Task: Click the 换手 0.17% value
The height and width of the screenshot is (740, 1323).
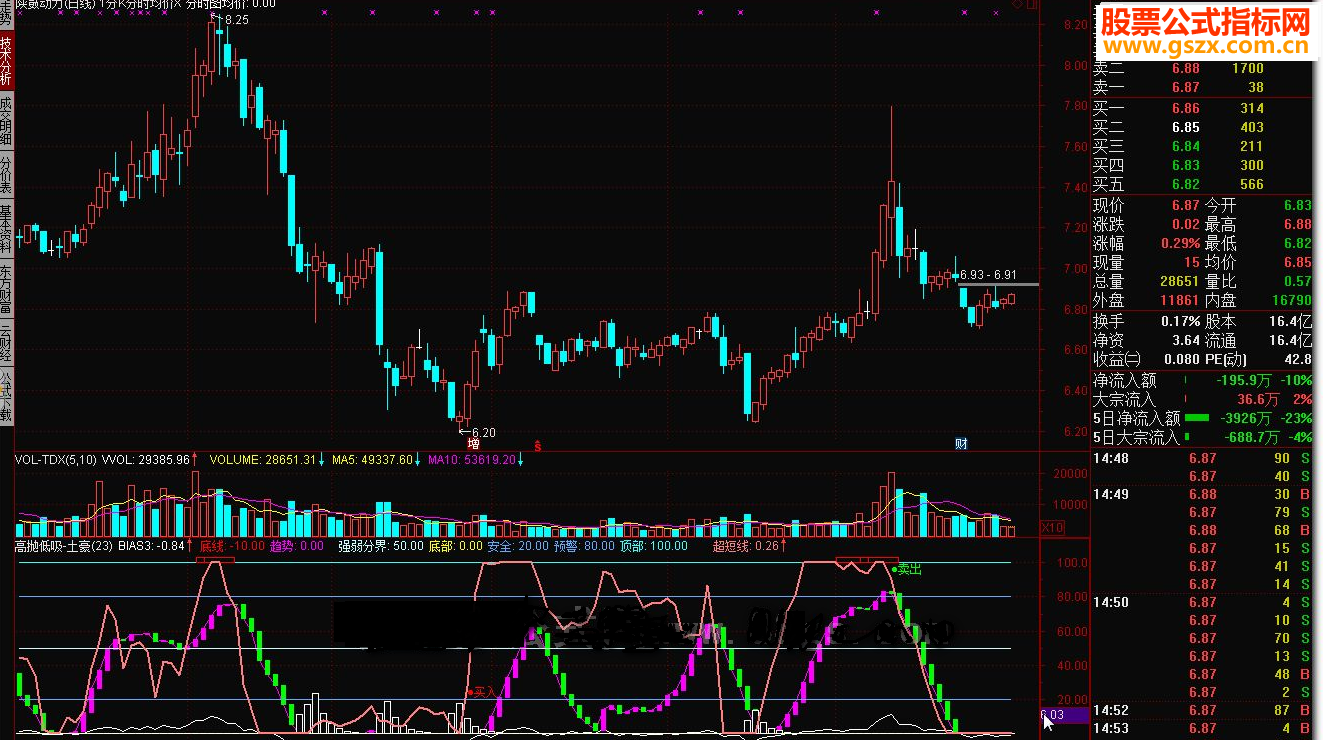Action: tap(1181, 321)
